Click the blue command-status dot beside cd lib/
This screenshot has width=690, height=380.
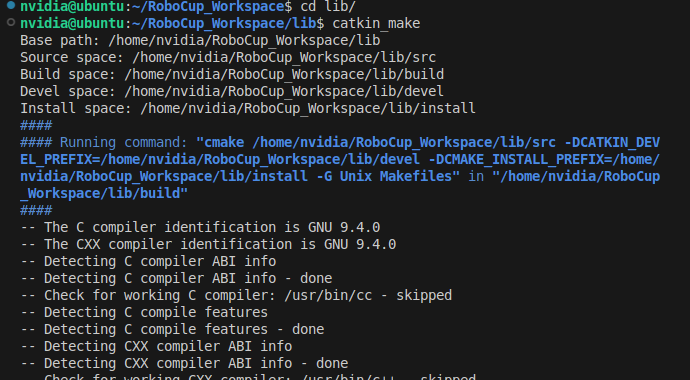pyautogui.click(x=11, y=5)
